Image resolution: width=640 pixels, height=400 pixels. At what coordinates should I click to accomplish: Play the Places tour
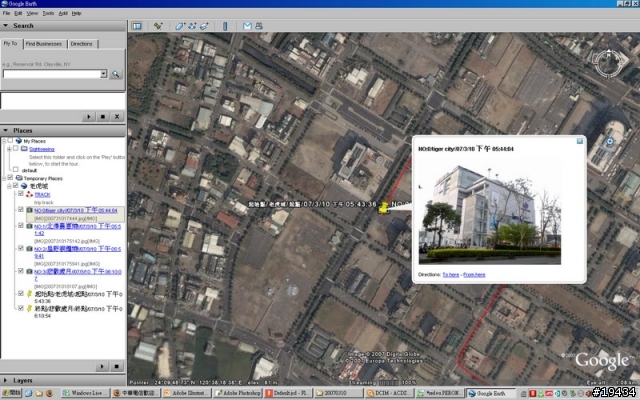coord(102,366)
